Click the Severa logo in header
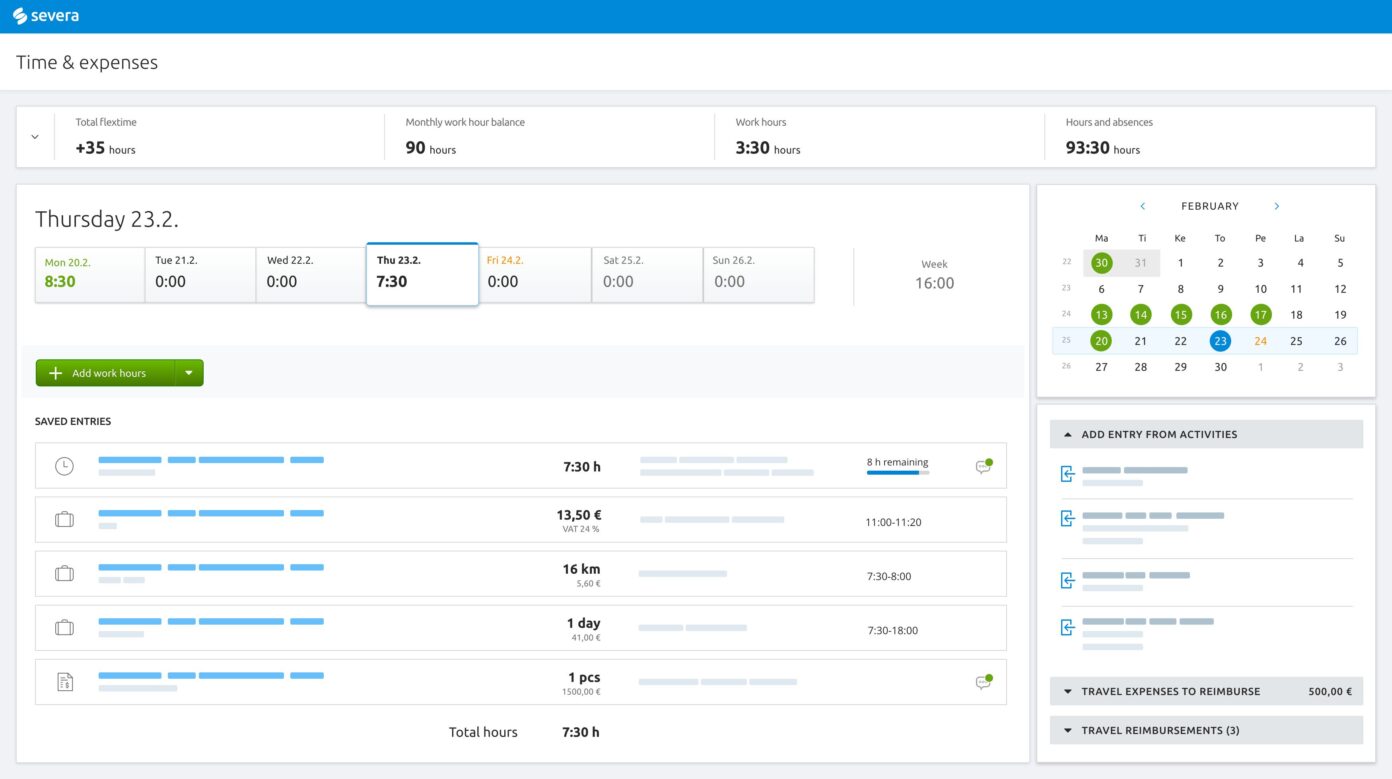This screenshot has height=779, width=1392. click(x=46, y=16)
